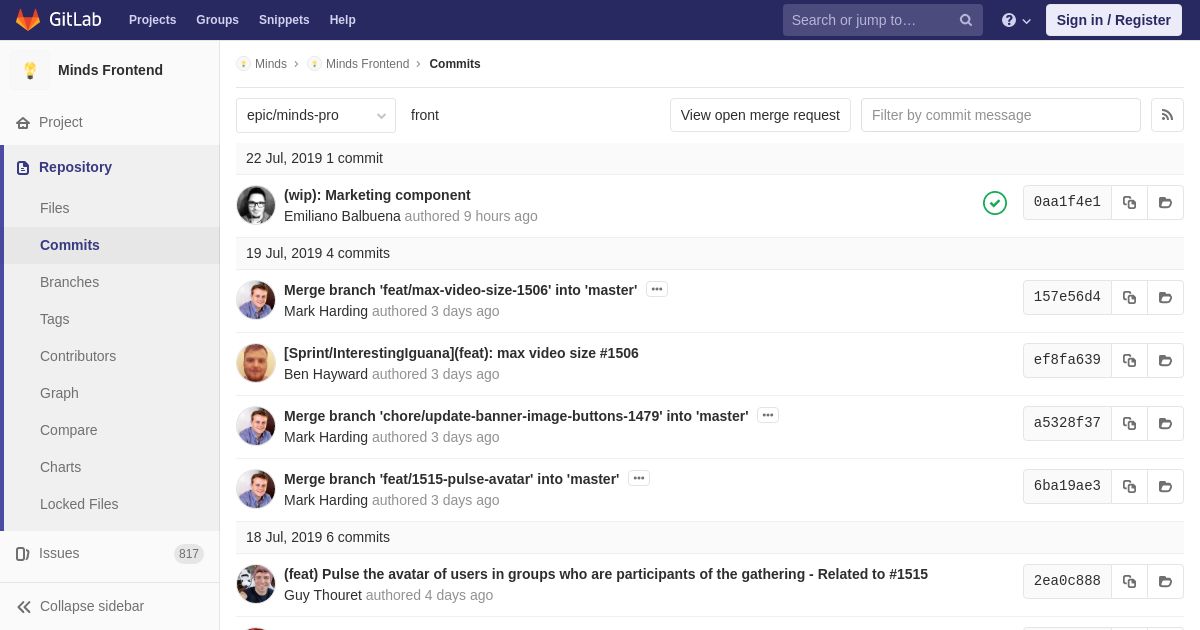The height and width of the screenshot is (630, 1200).
Task: Browse files at commit a5328f37
Action: 1165,423
